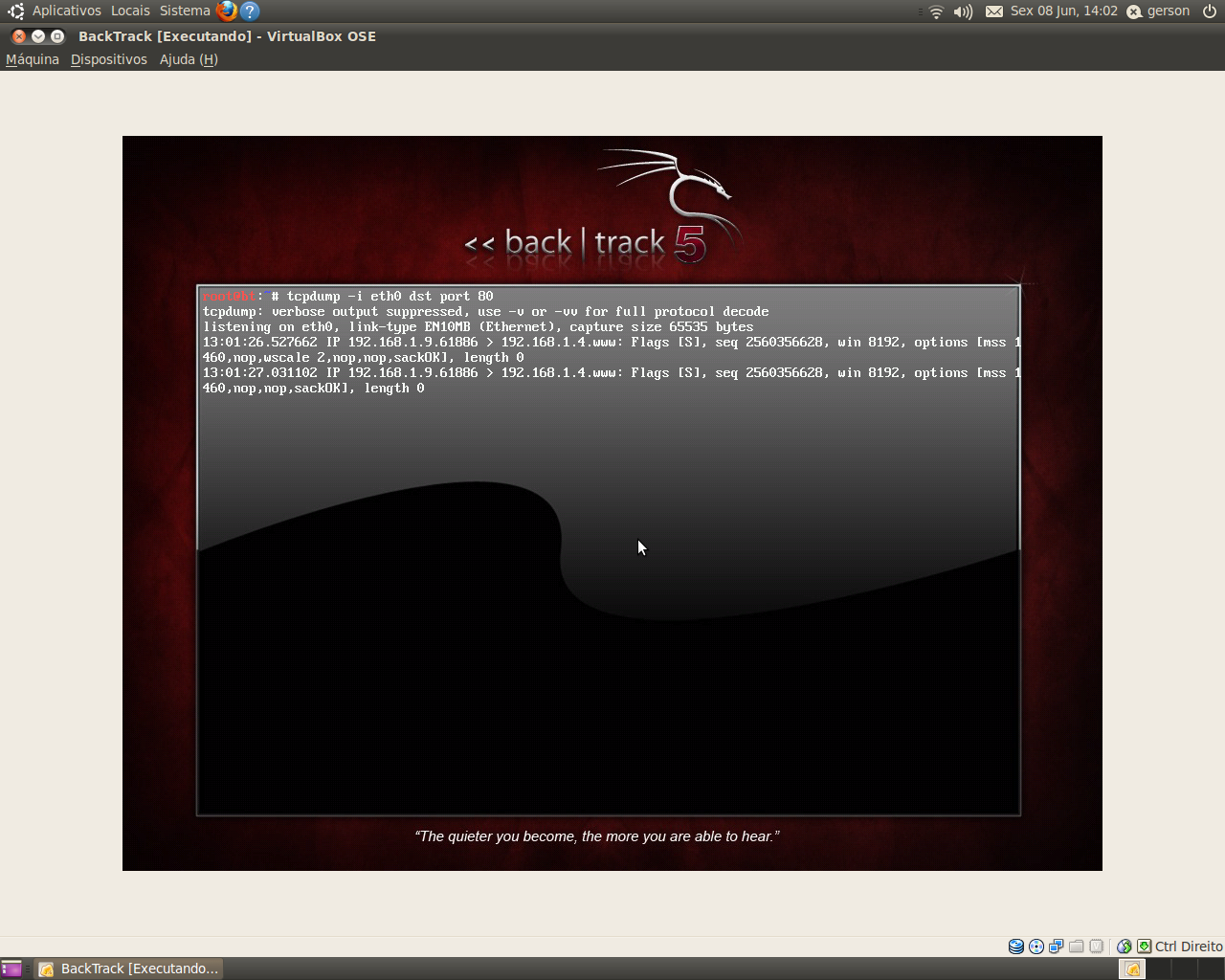Open the Máquina menu
Viewport: 1225px width, 980px height.
[33, 59]
